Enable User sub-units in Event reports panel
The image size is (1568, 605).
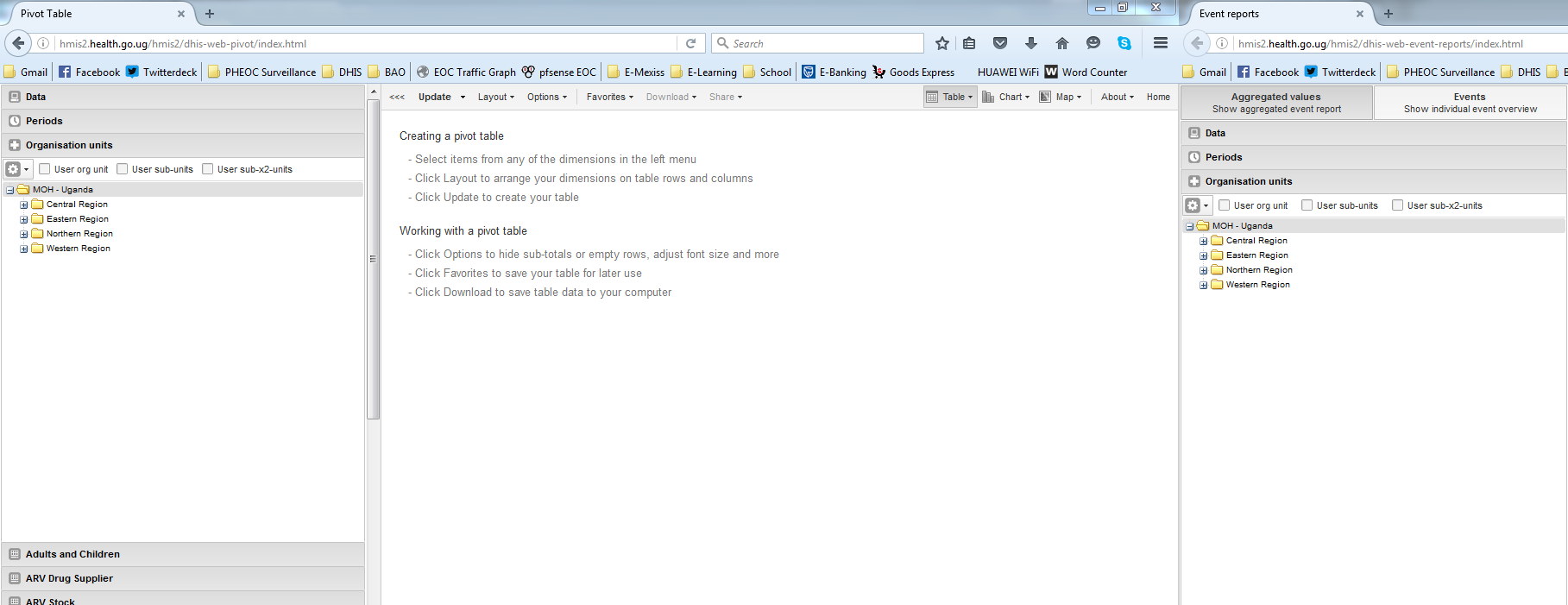tap(1307, 205)
